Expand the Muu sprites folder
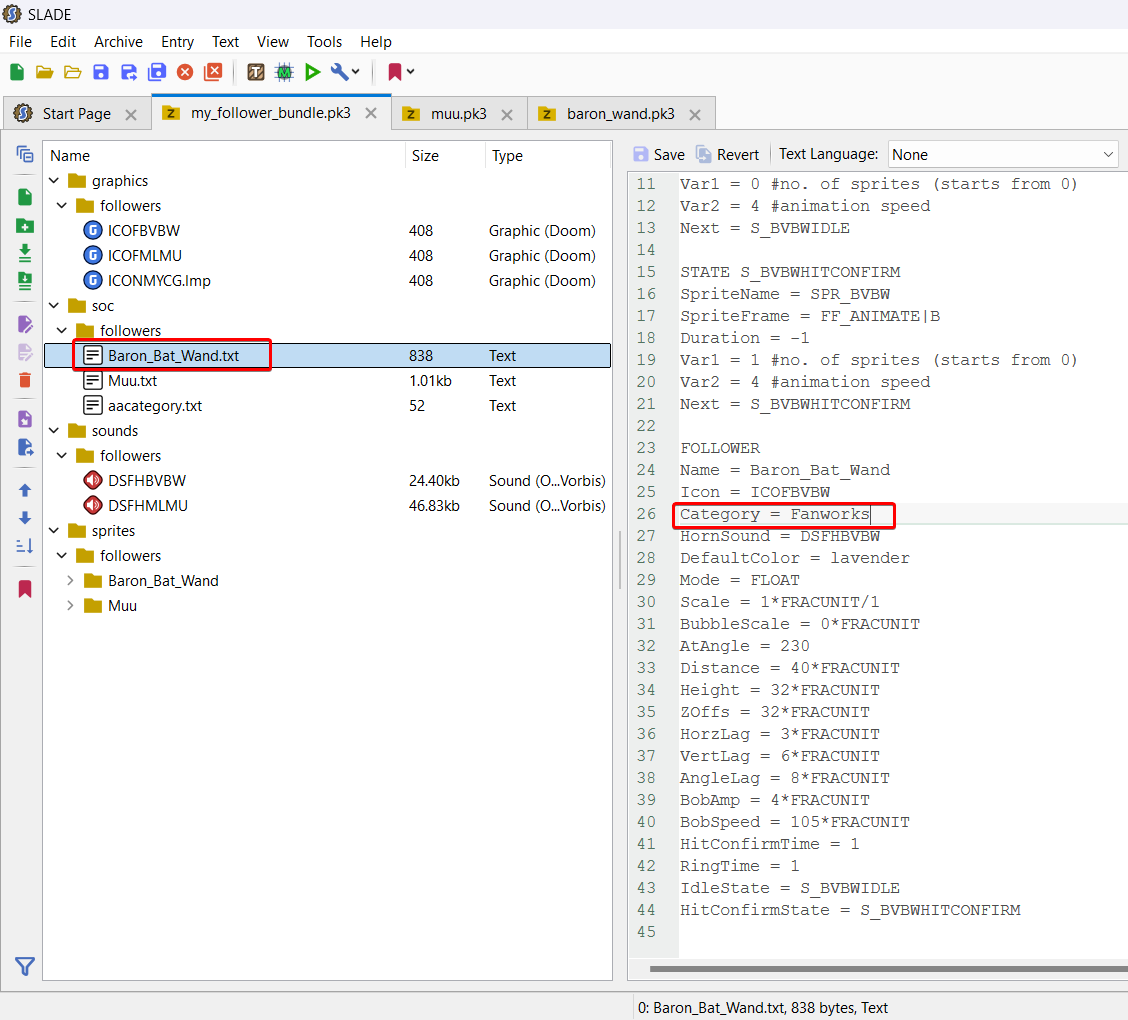Viewport: 1128px width, 1020px height. pyautogui.click(x=70, y=606)
